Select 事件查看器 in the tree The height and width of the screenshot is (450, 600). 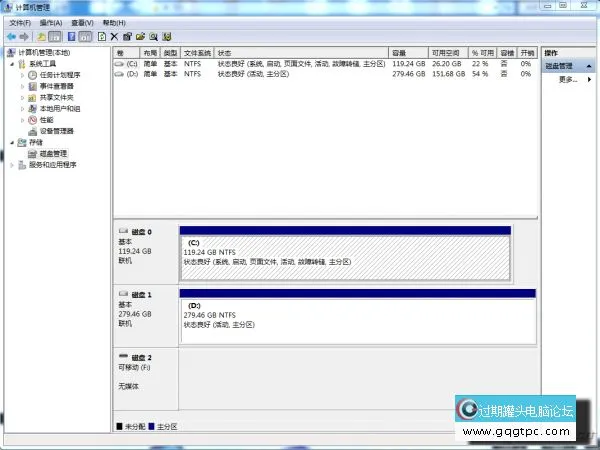pos(57,86)
